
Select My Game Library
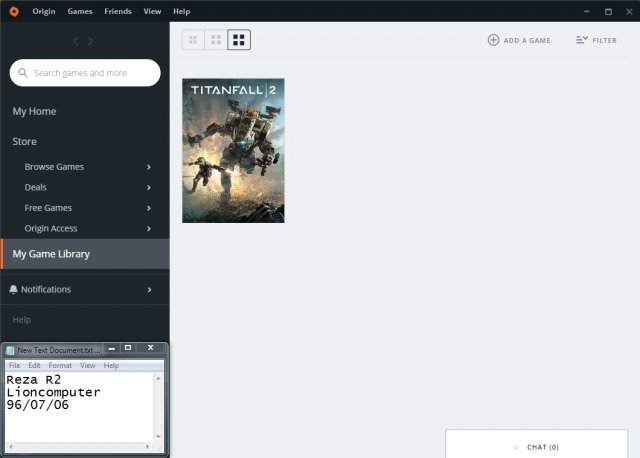(51, 254)
